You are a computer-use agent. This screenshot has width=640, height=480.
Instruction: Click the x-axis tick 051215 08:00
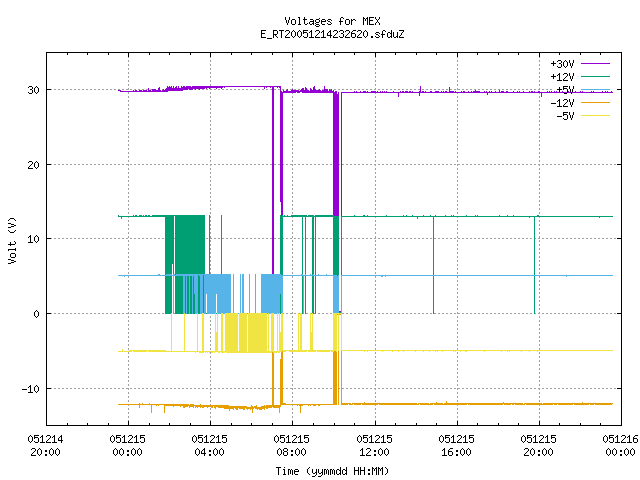291,446
